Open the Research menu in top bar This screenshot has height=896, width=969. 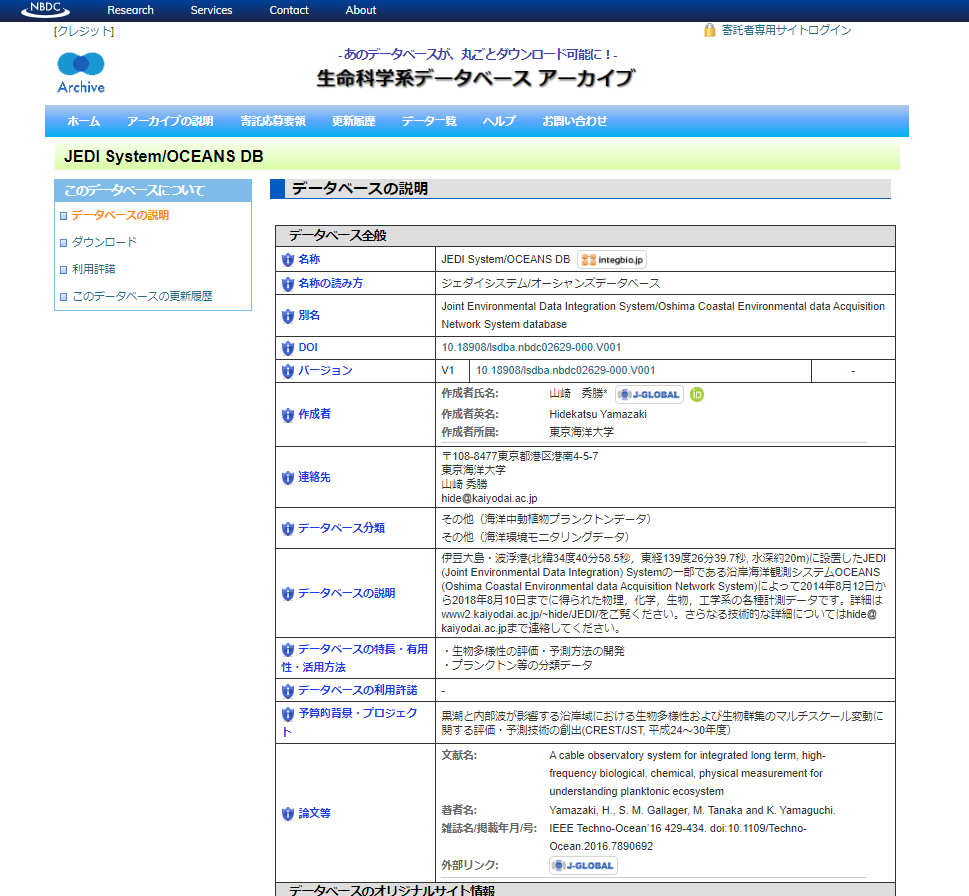click(130, 10)
